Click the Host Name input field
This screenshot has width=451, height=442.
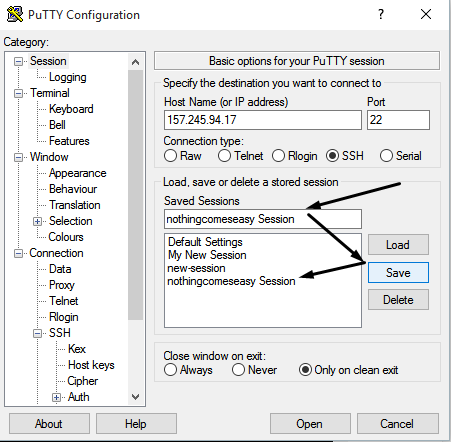point(263,120)
